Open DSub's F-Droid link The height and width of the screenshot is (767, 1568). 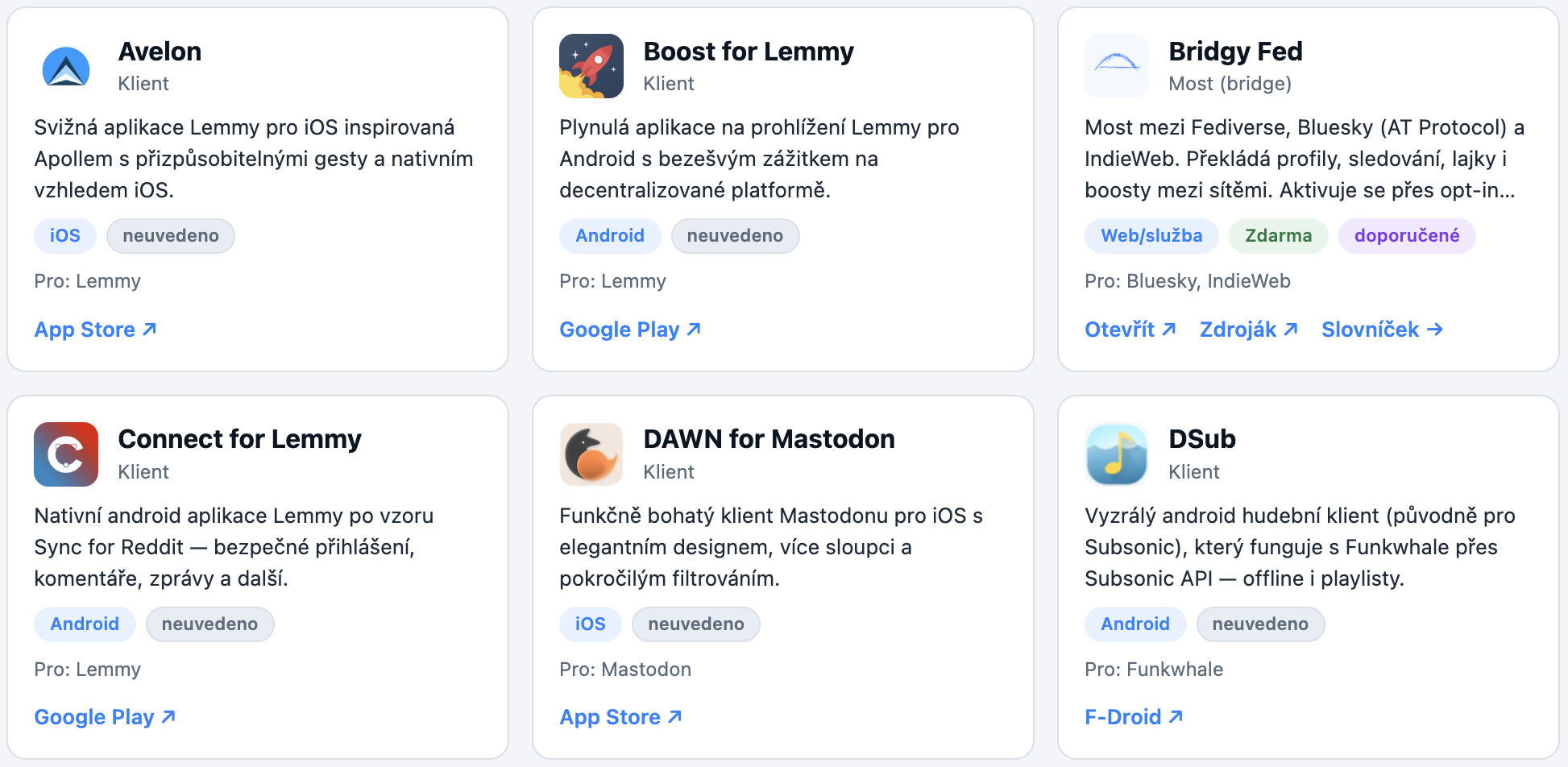point(1134,717)
